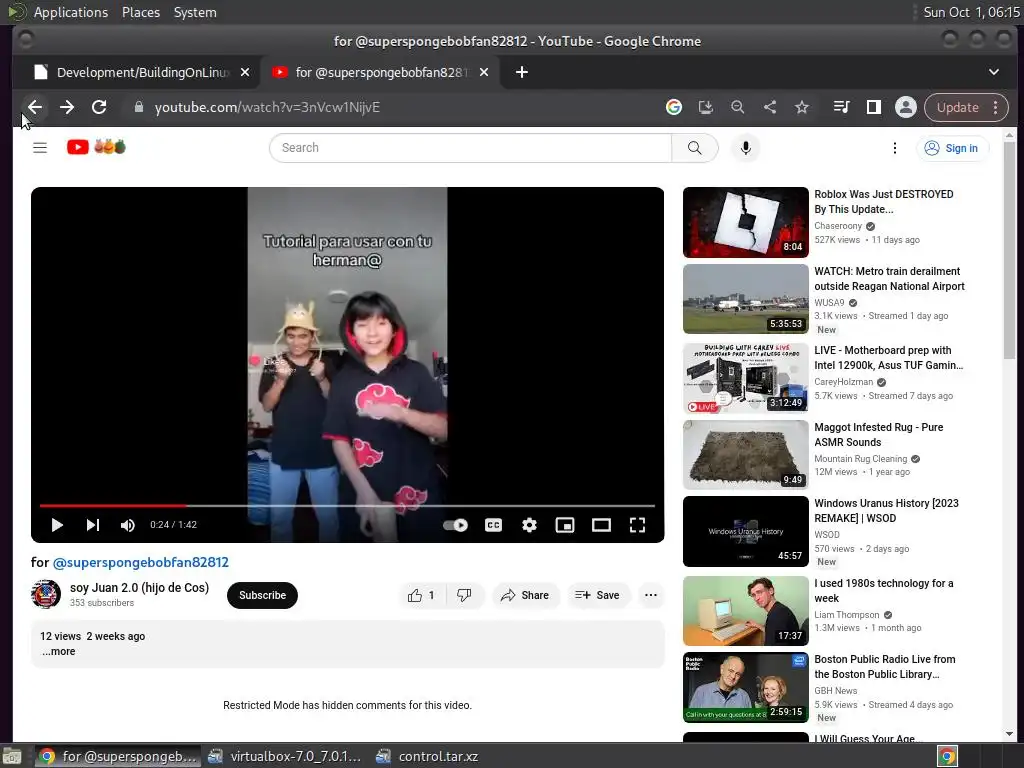The image size is (1024, 768).
Task: Open the media controls icon in Chrome toolbar
Action: point(841,107)
